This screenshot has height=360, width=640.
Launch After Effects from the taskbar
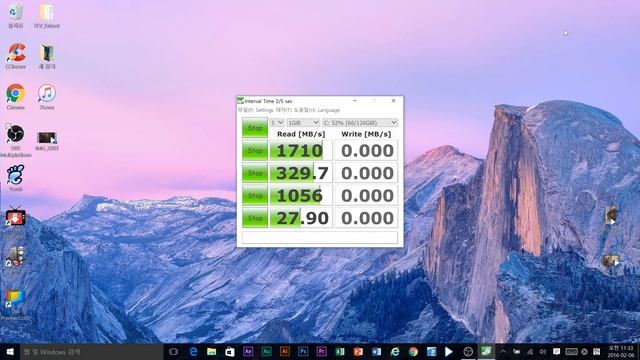coord(248,351)
